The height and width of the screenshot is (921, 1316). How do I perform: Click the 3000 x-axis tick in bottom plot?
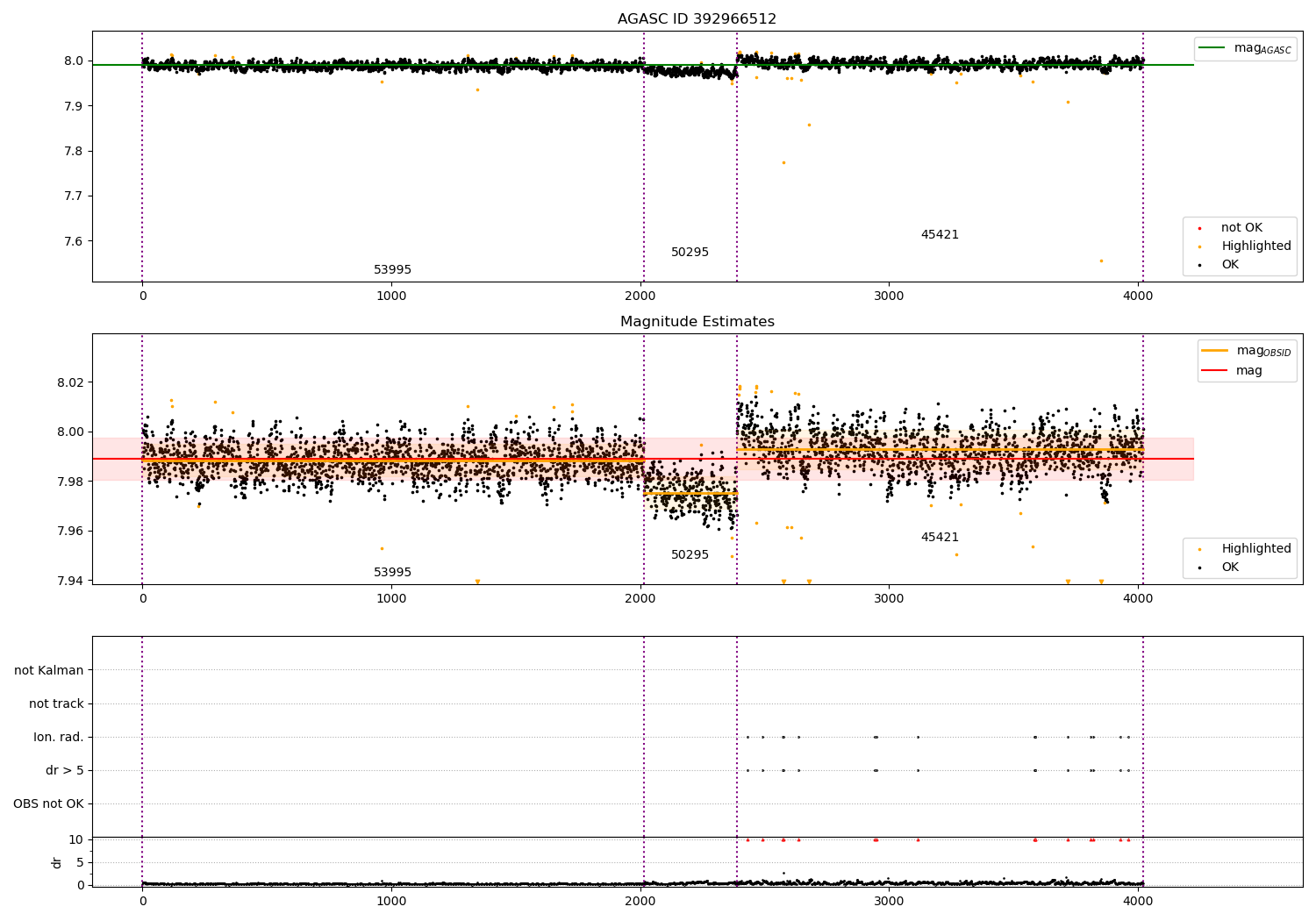coord(889,902)
